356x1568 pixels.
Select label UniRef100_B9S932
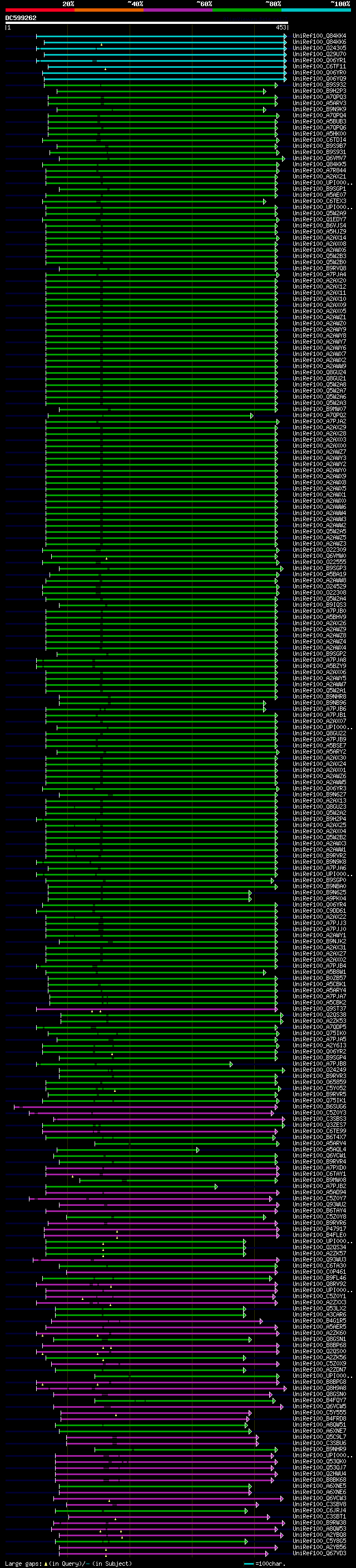[319, 85]
